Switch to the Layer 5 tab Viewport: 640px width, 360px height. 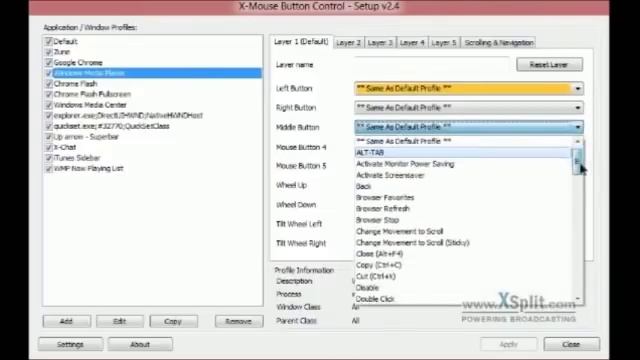click(x=444, y=43)
